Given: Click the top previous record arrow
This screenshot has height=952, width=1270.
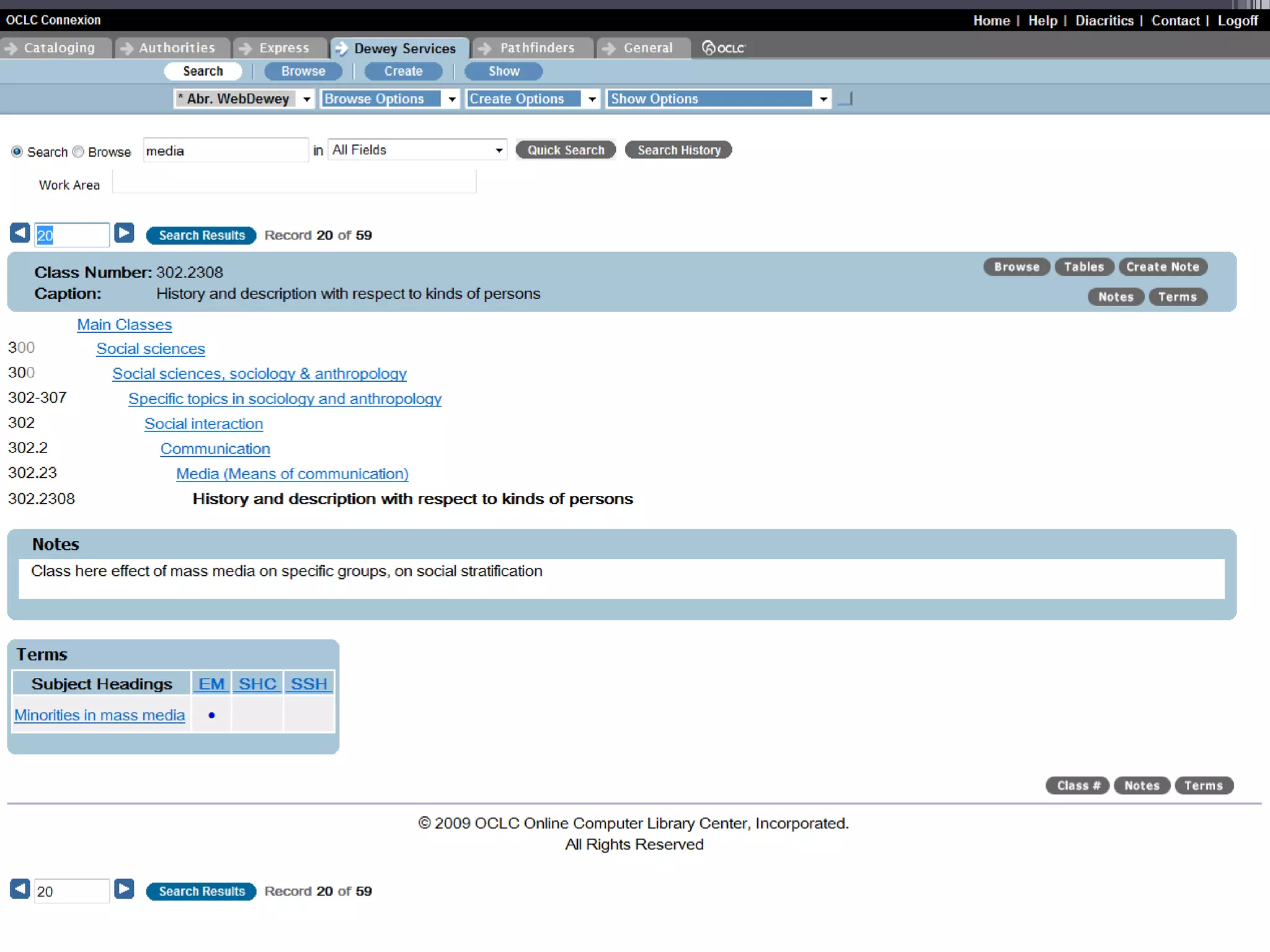Looking at the screenshot, I should 20,233.
